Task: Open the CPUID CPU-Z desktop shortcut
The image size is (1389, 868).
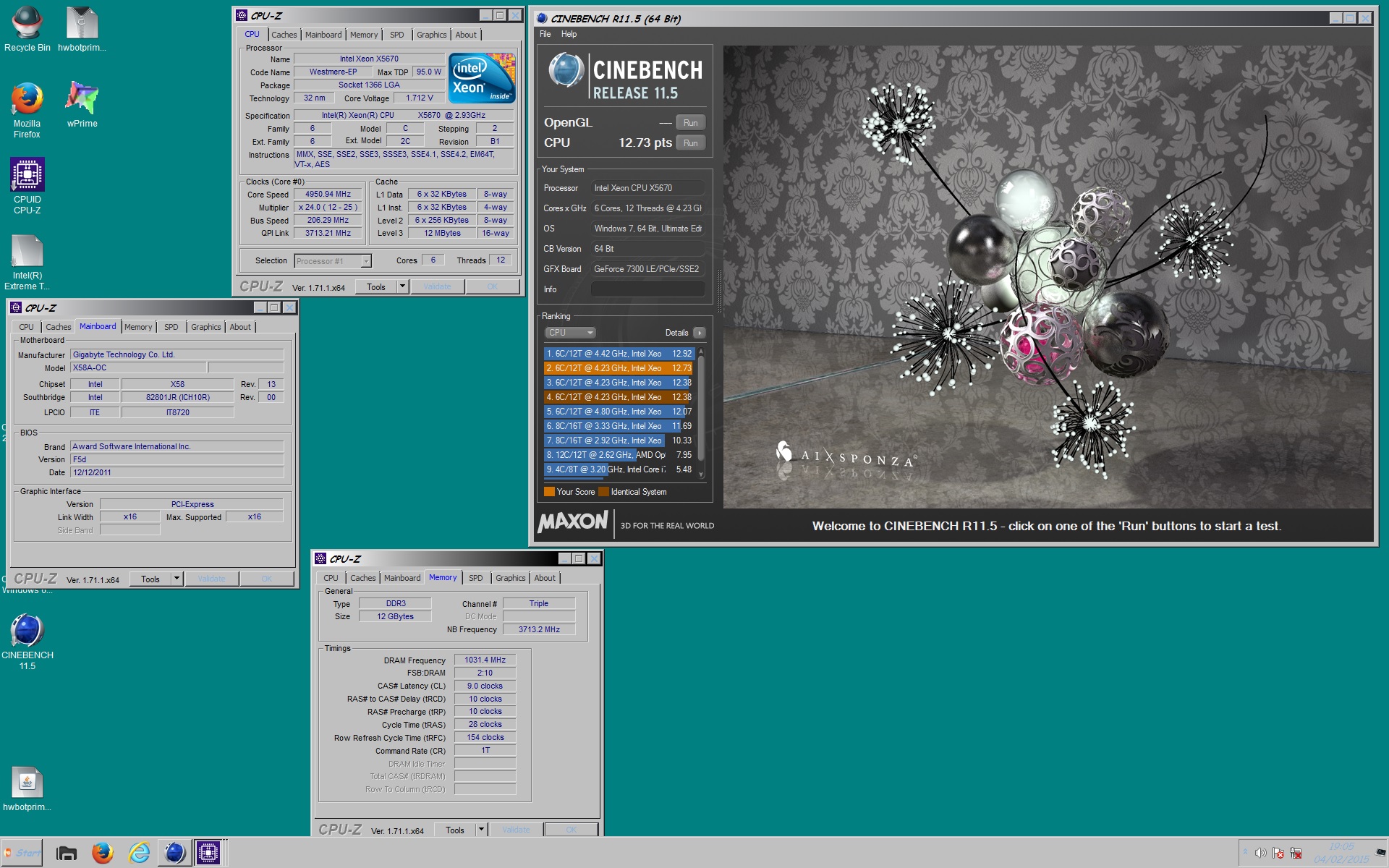Action: [x=27, y=186]
